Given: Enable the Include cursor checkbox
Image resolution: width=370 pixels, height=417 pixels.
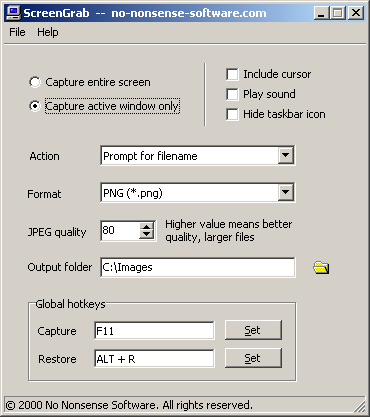Looking at the screenshot, I should click(232, 74).
